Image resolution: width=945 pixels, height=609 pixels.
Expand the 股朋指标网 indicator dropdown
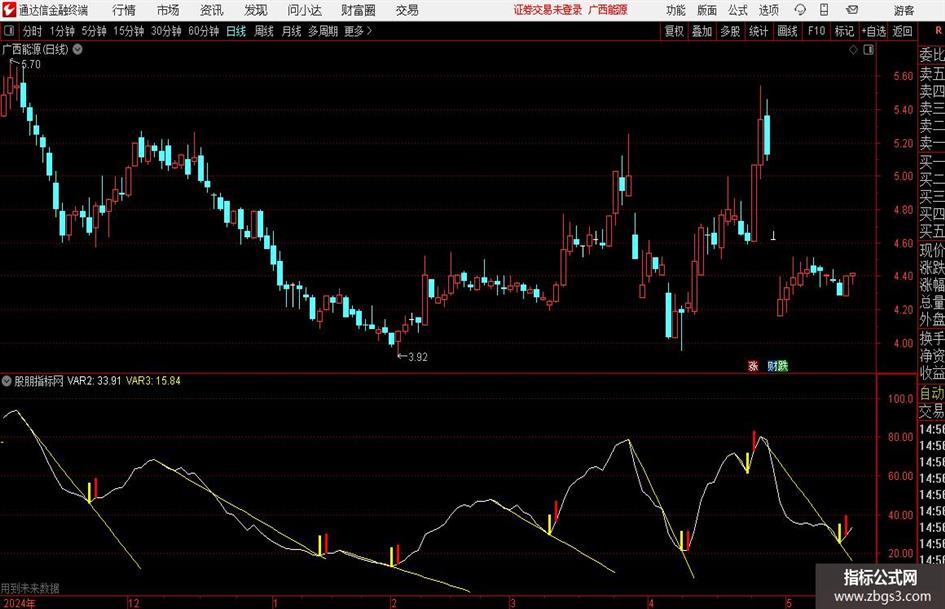(7, 381)
